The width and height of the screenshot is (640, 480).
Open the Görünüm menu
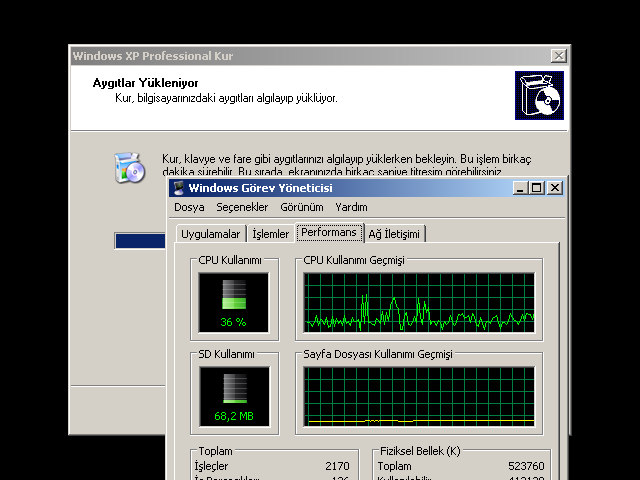tap(302, 207)
